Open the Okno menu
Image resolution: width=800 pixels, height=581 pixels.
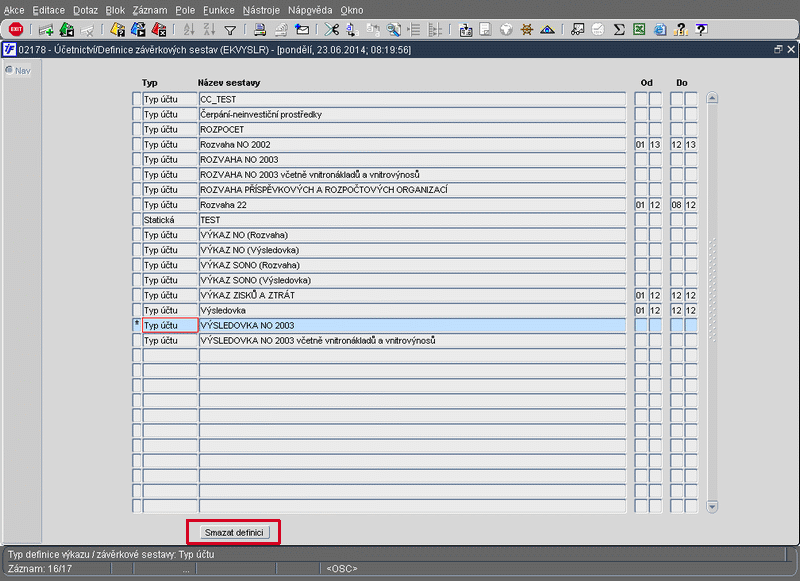(x=352, y=10)
